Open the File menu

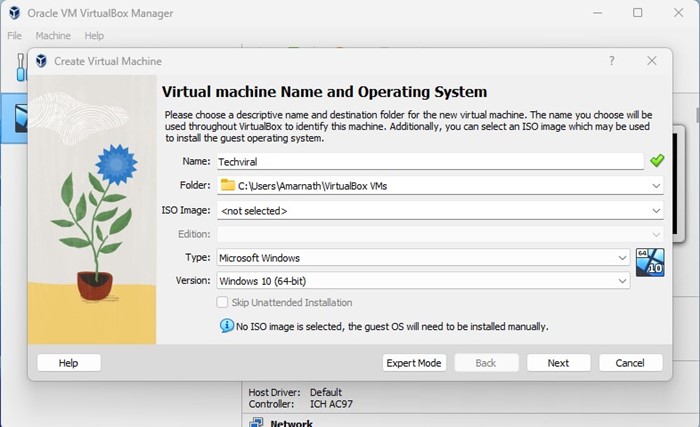coord(14,36)
